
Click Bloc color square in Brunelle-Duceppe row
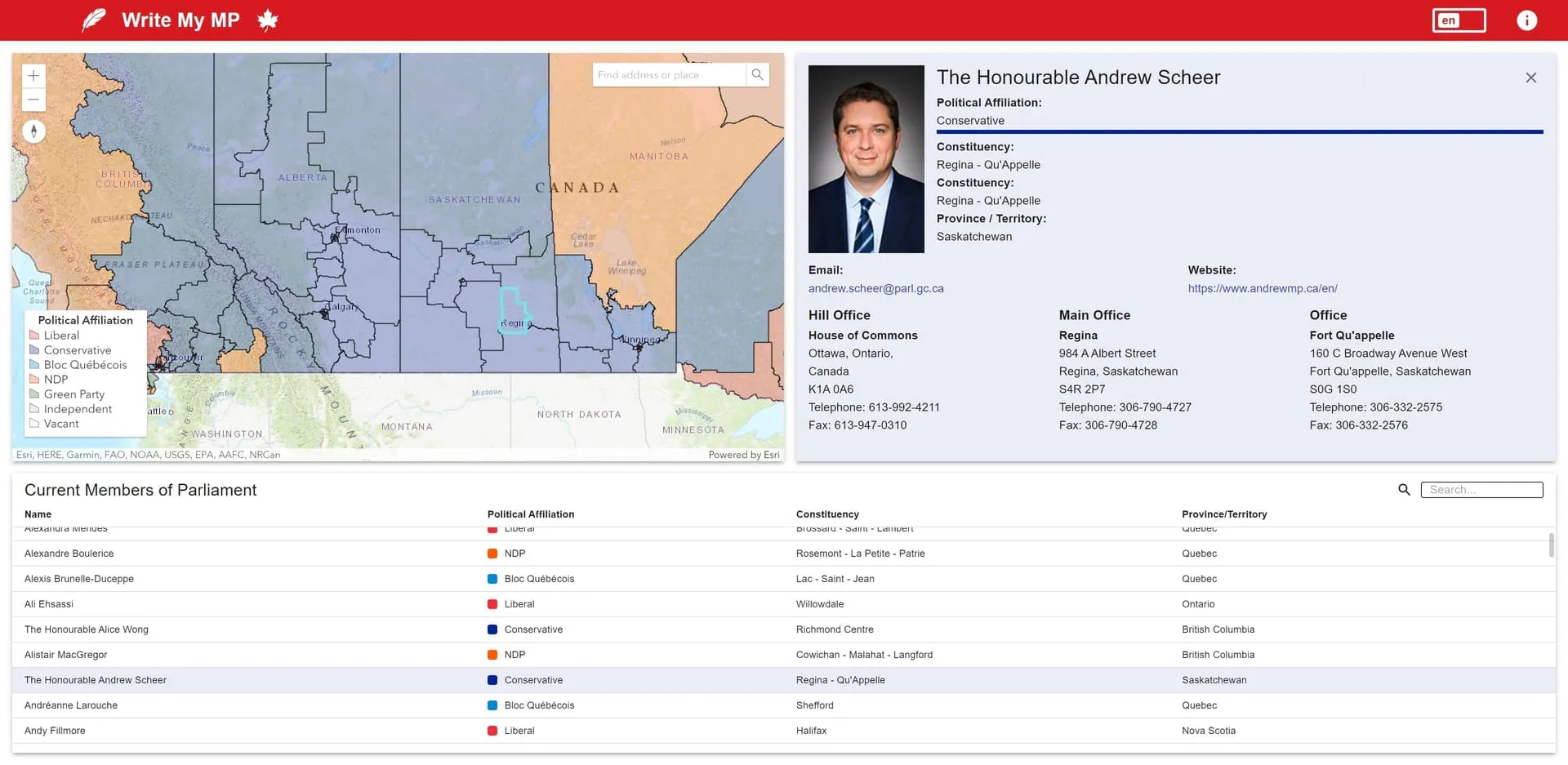pyautogui.click(x=492, y=579)
